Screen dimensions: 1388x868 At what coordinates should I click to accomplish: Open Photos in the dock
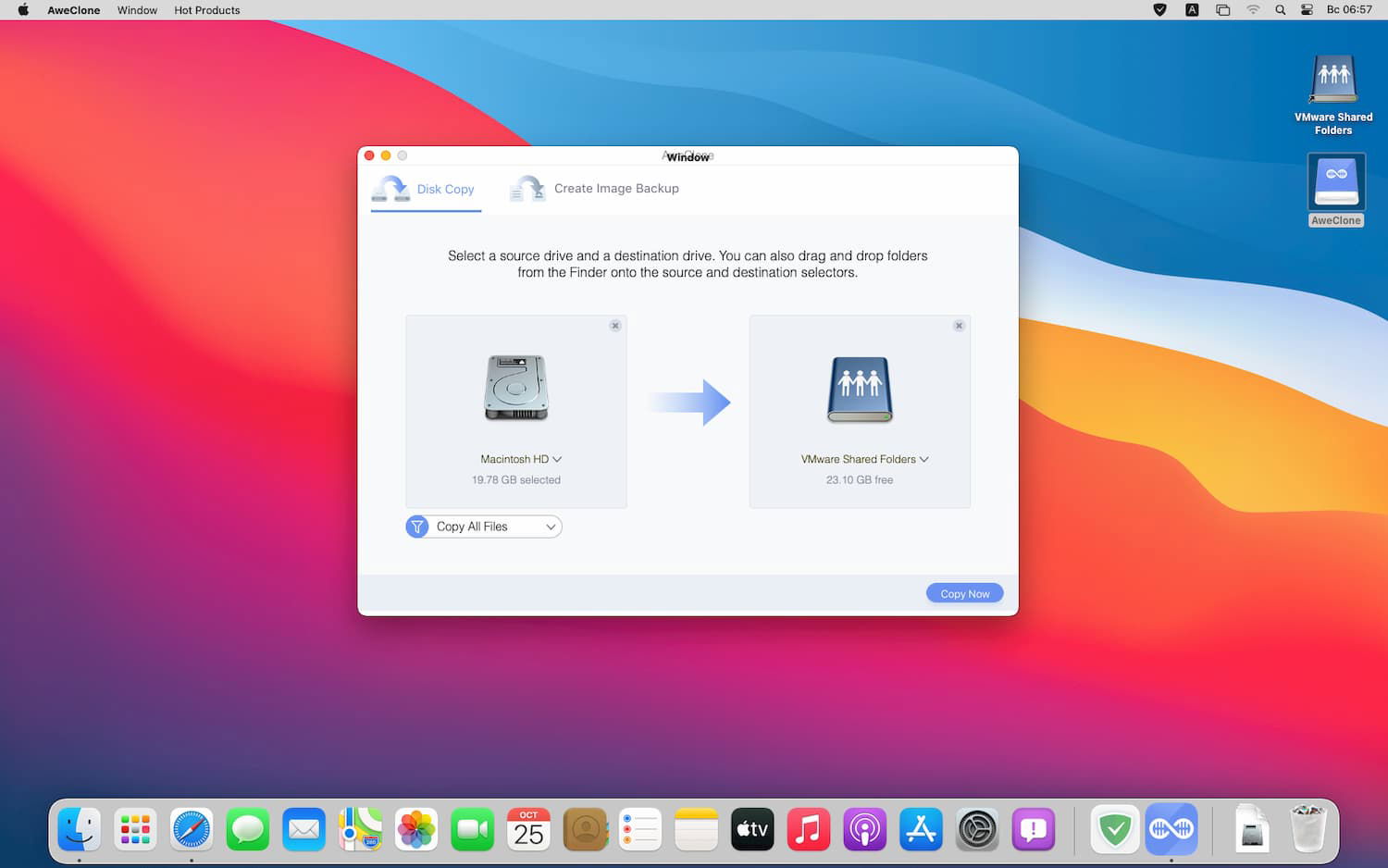pyautogui.click(x=416, y=829)
